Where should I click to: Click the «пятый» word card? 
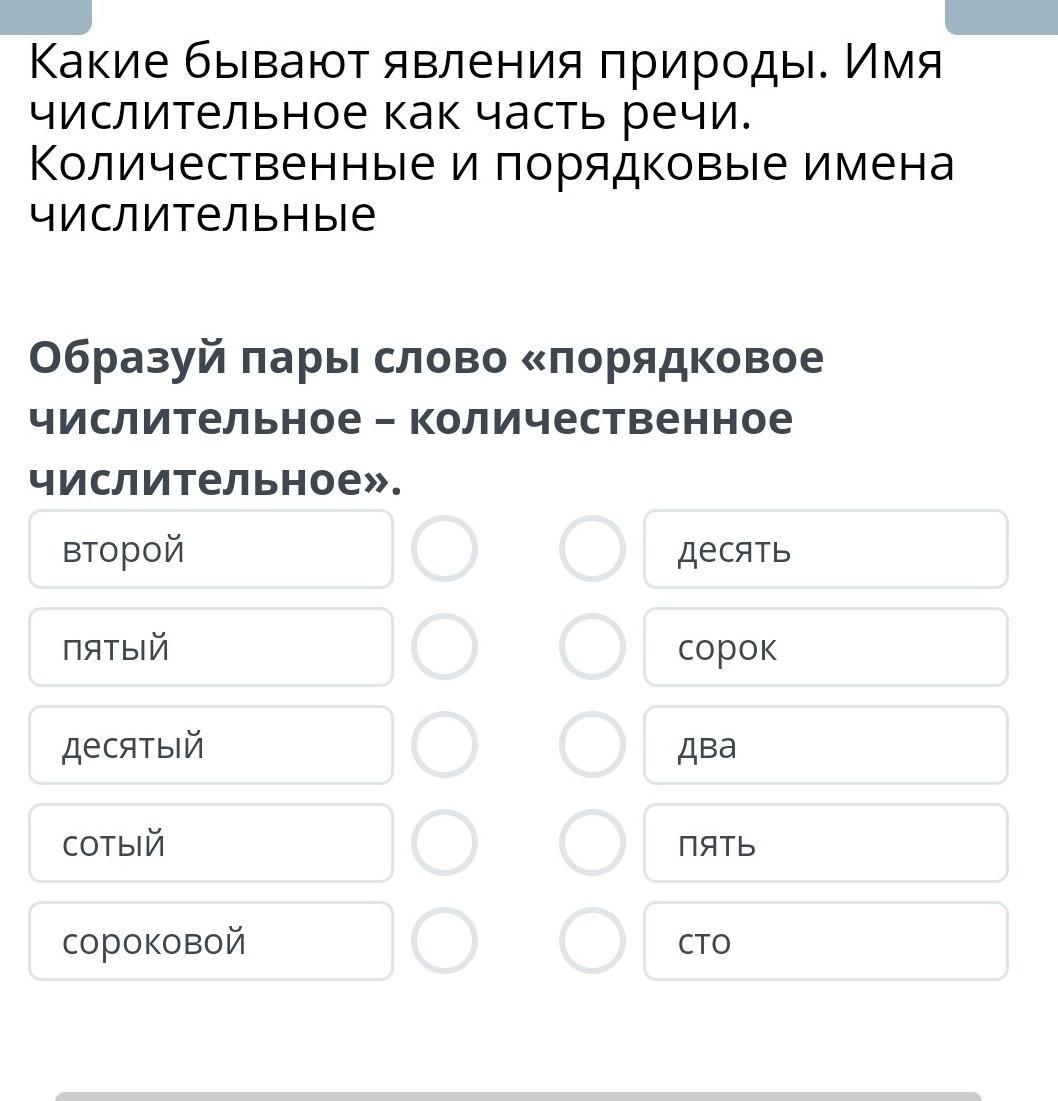point(211,647)
